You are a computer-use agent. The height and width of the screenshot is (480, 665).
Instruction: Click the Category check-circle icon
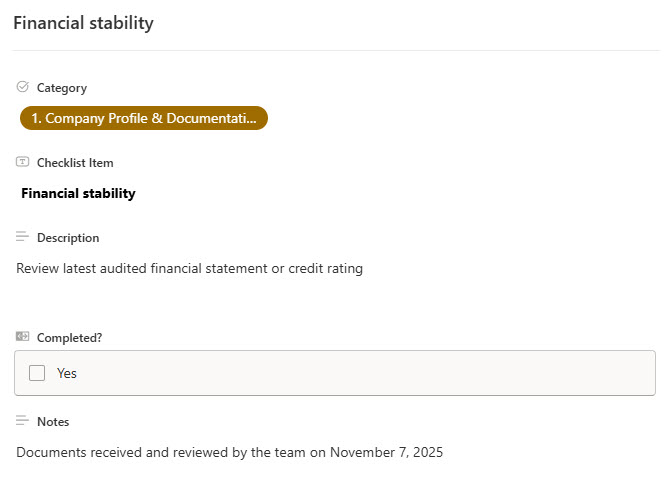coord(23,87)
